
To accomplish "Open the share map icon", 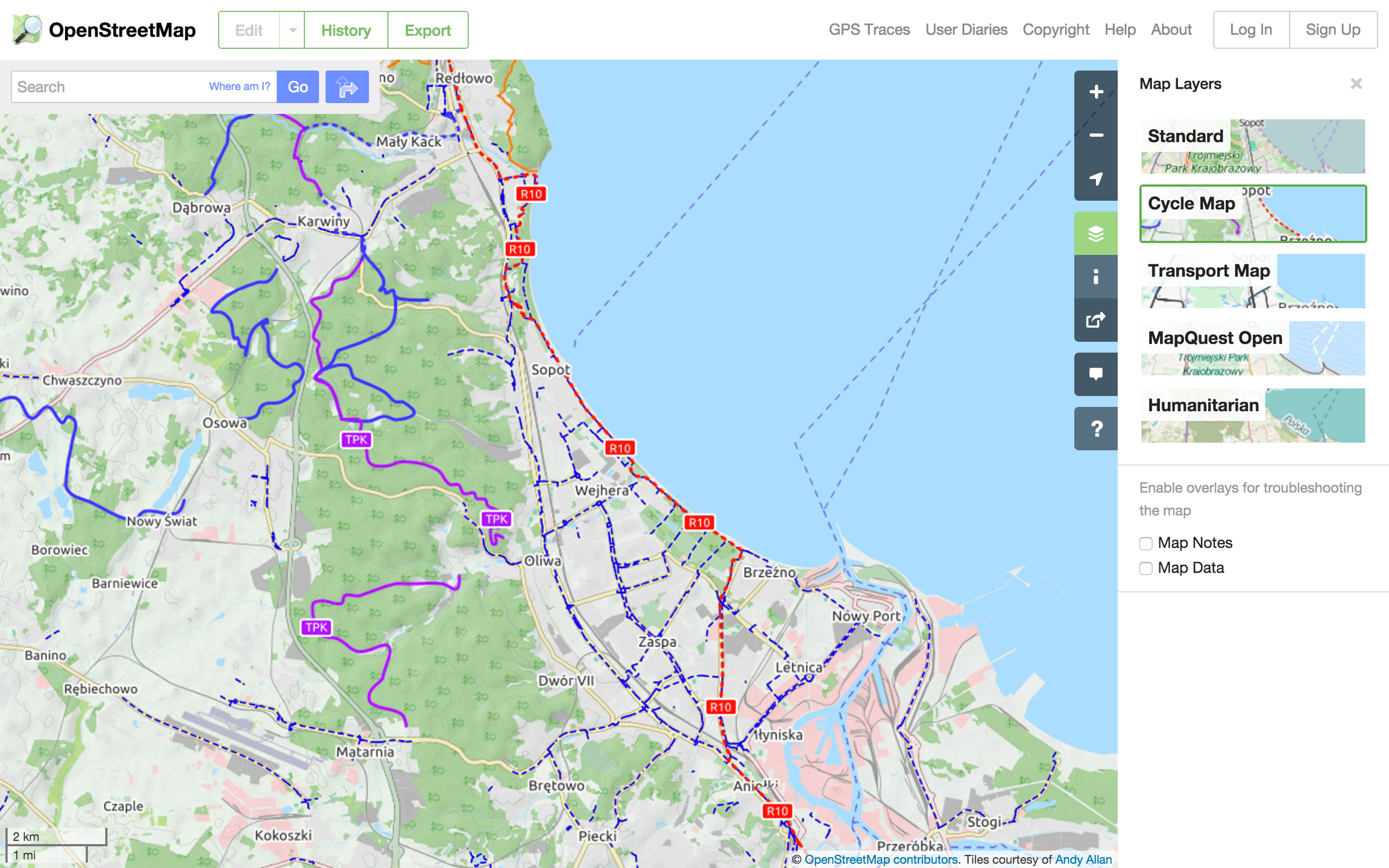I will click(1096, 320).
